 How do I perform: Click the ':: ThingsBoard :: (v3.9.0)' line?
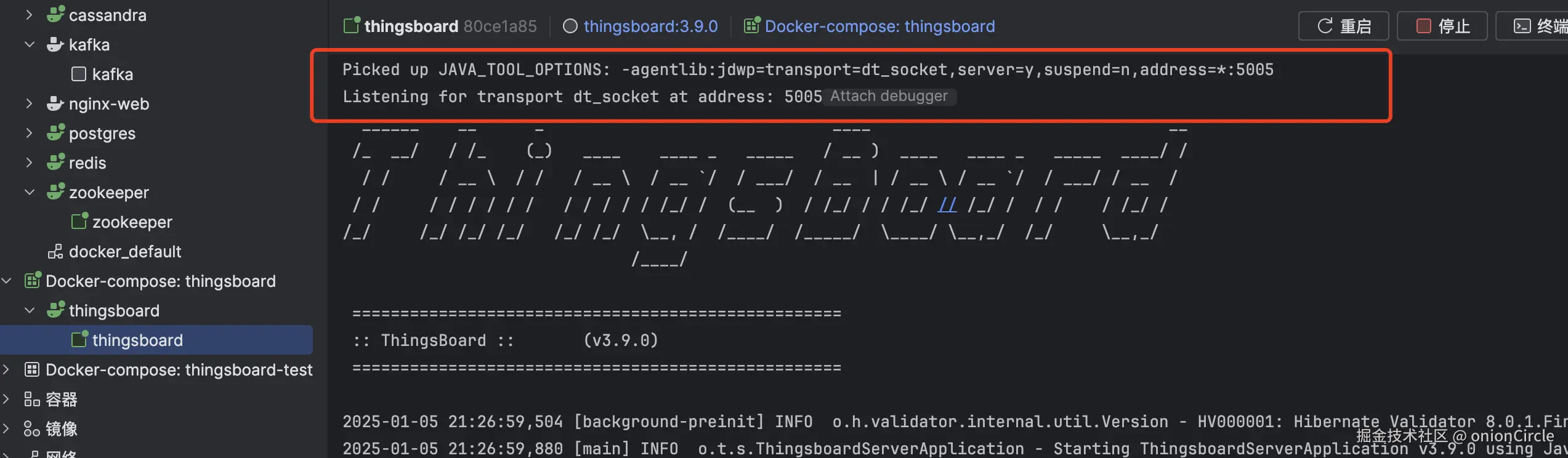[505, 340]
